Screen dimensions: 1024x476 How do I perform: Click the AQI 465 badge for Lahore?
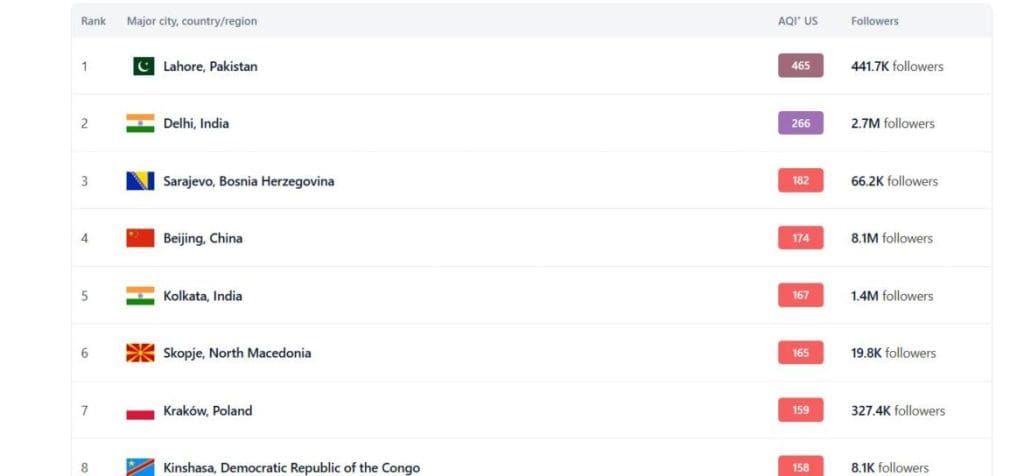coord(800,66)
